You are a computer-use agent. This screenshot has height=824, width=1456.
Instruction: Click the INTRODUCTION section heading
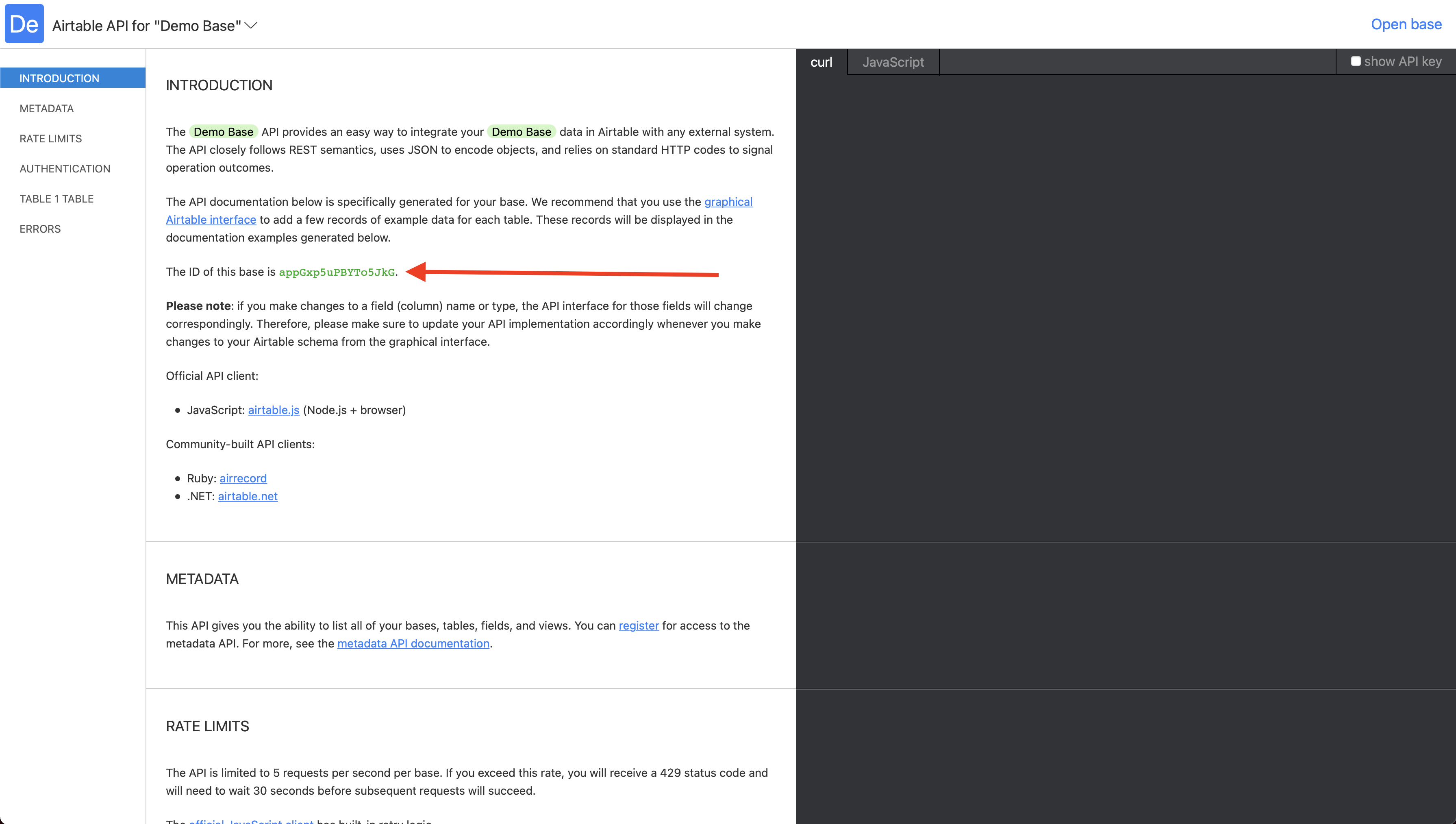tap(219, 85)
